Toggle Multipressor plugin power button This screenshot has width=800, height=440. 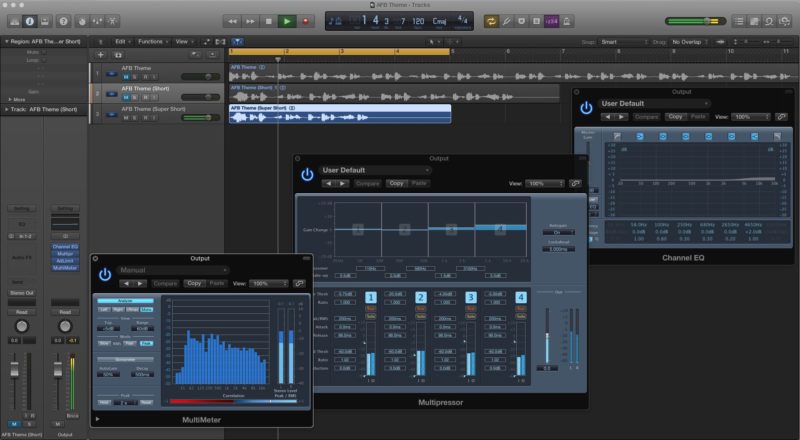307,175
